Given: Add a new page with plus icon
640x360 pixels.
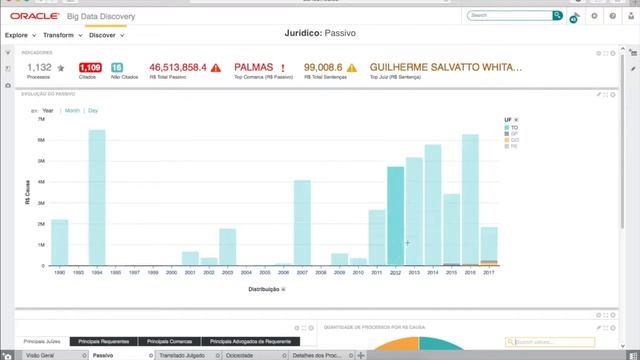Looking at the screenshot, I should 361,356.
